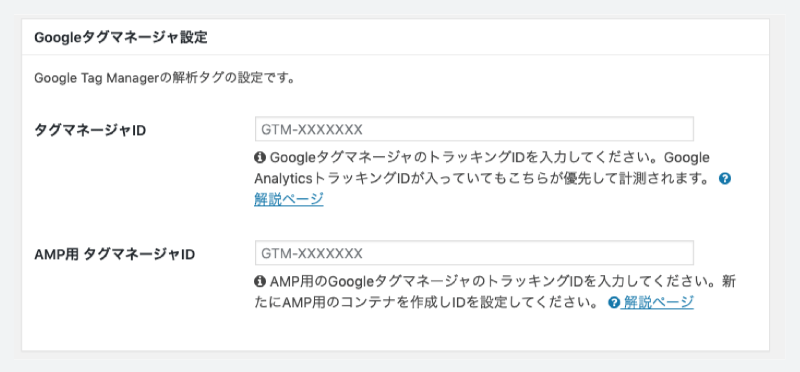Click the blue help icon beside AMP 解説ページ
Screen dimensions: 800x372
pyautogui.click(x=614, y=303)
